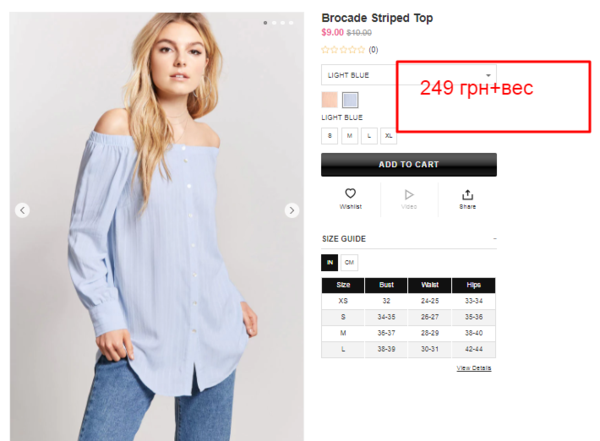Select the second image carousel dot

[274, 23]
